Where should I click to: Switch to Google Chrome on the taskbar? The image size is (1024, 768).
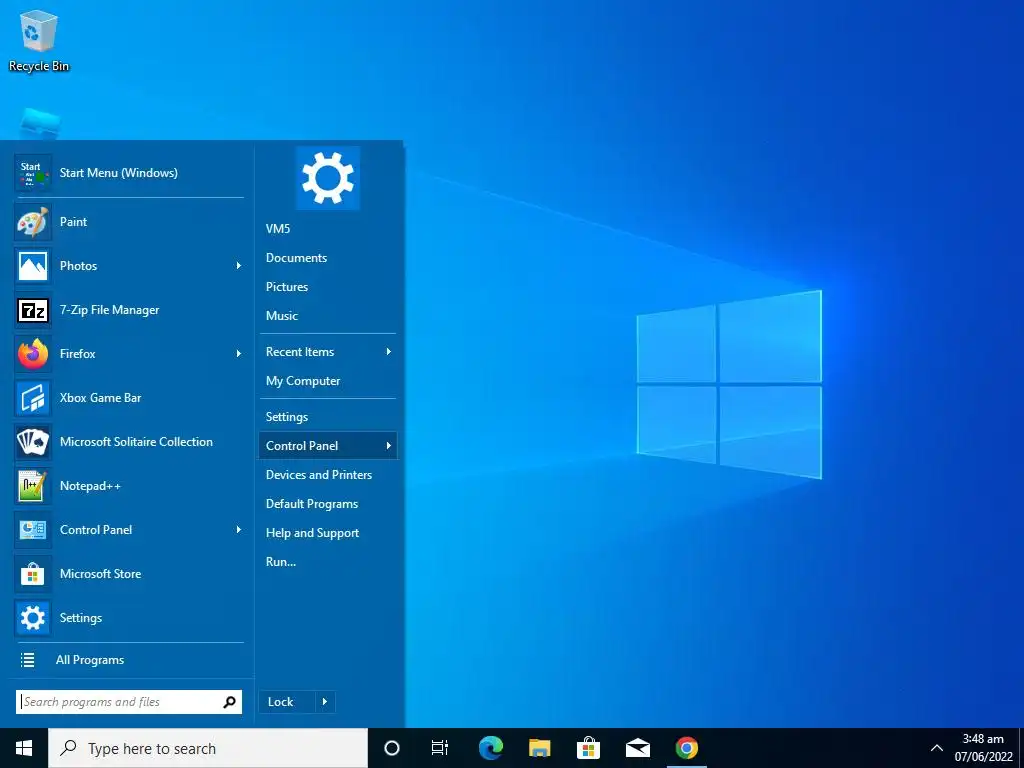(686, 748)
